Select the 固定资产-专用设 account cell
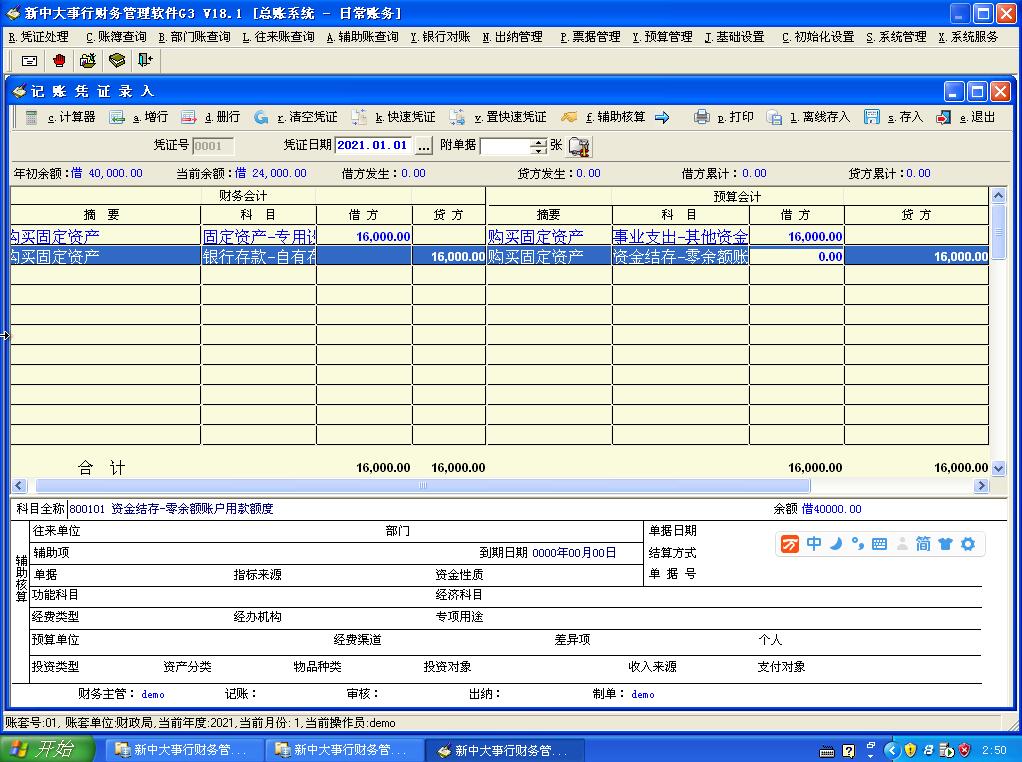 pyautogui.click(x=259, y=236)
